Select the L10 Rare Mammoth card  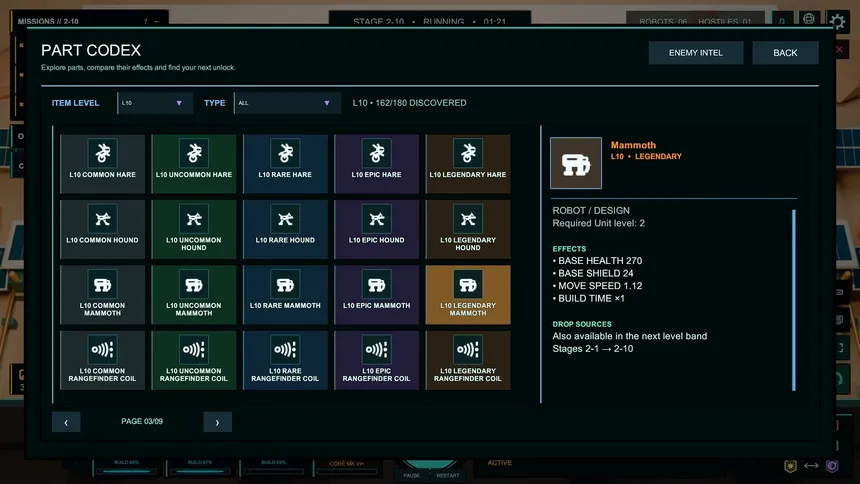click(285, 295)
